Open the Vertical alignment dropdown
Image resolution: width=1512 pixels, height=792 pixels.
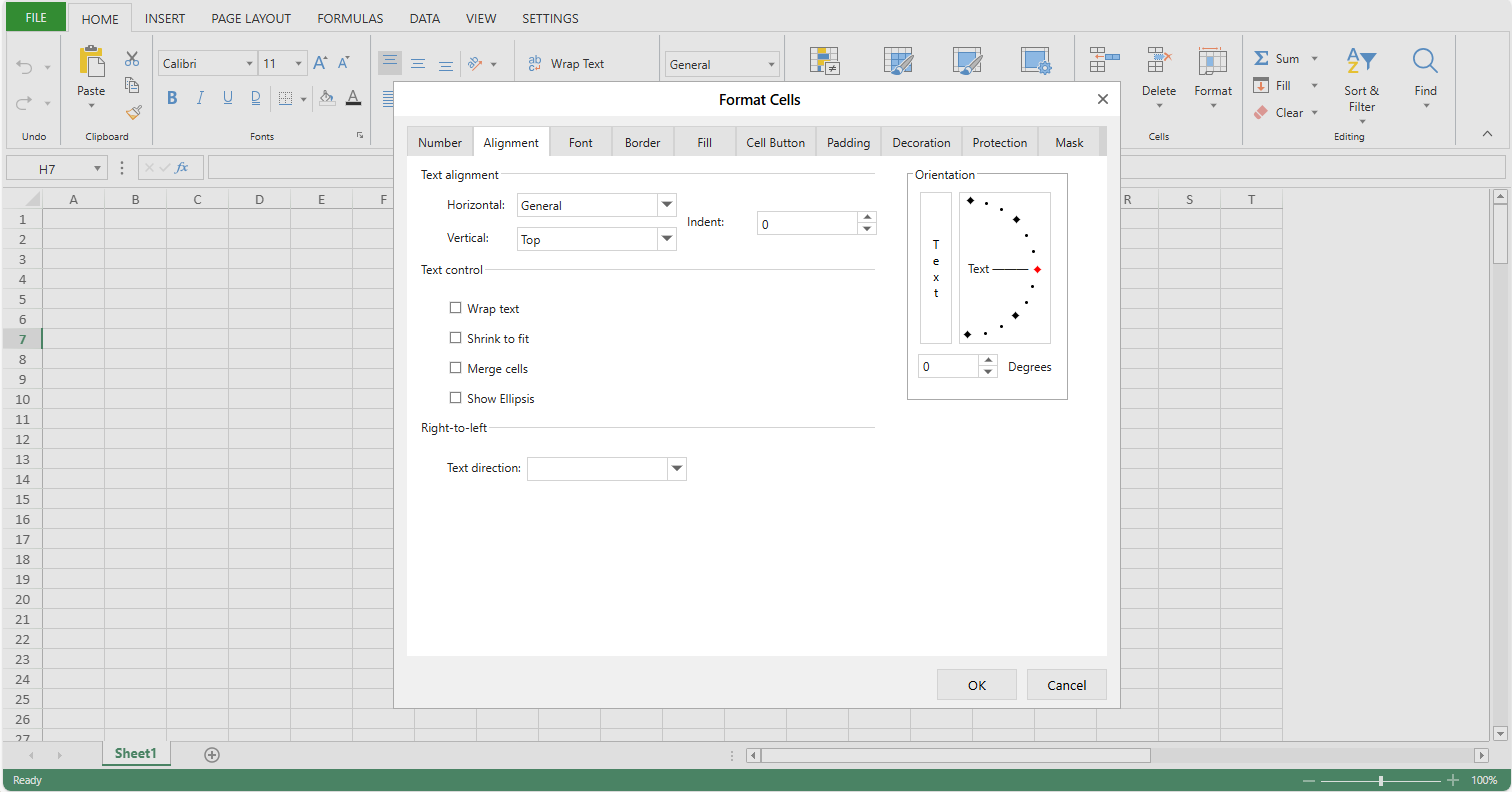667,239
